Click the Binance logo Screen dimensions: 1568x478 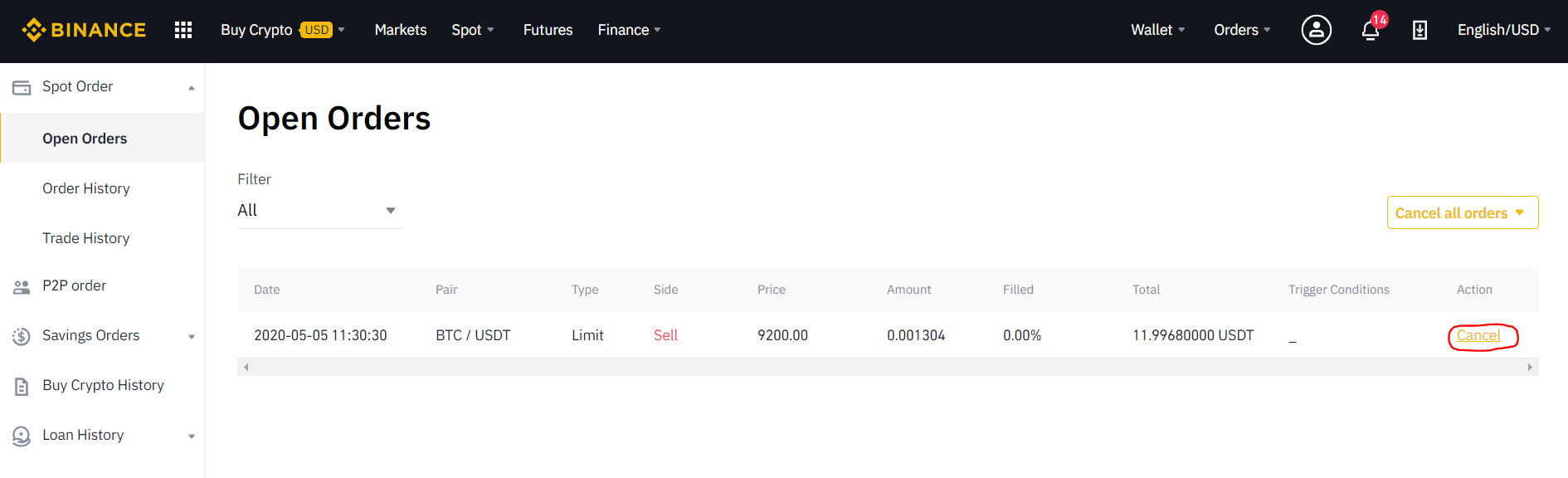83,29
